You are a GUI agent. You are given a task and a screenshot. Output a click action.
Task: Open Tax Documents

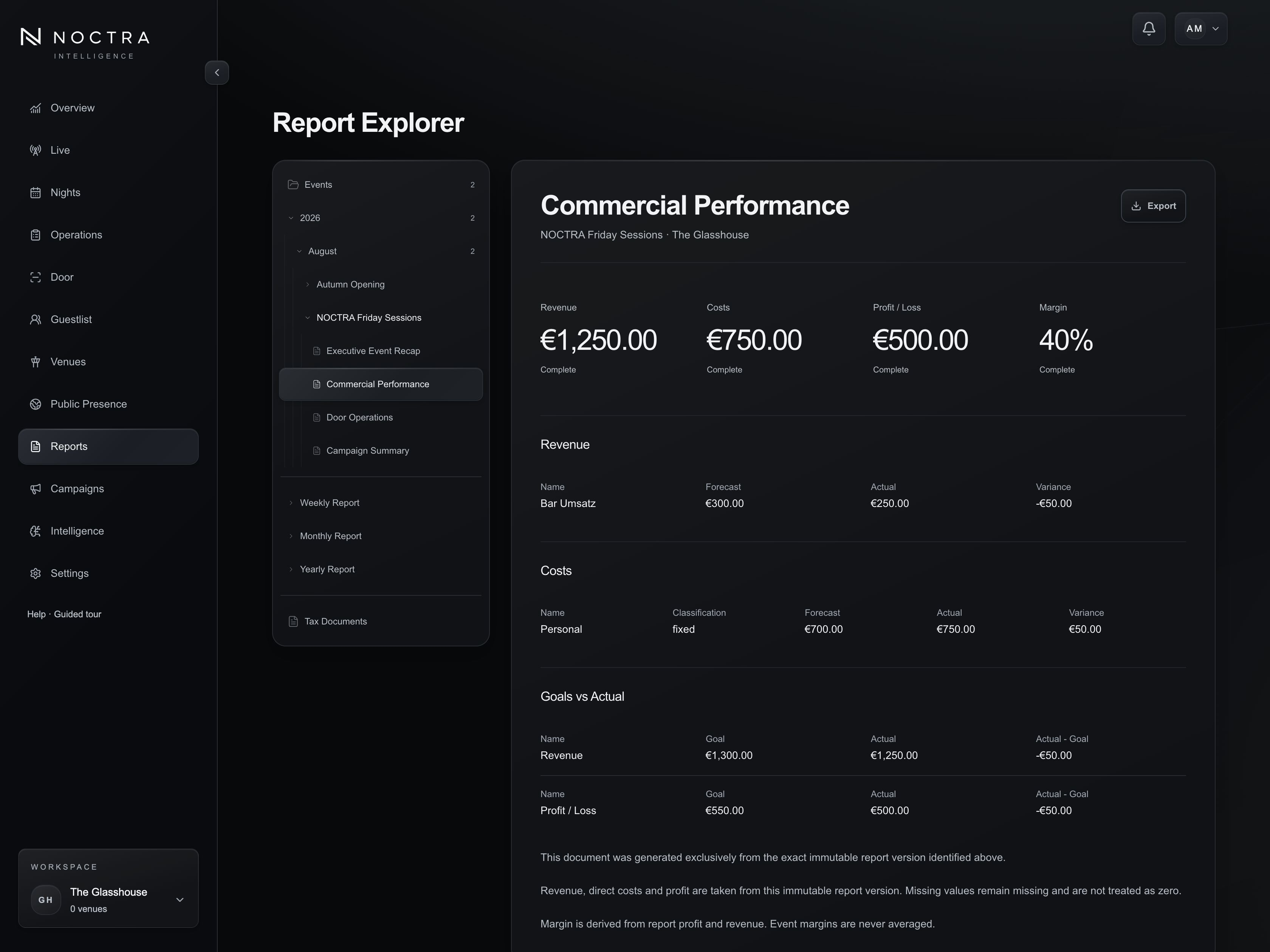tap(381, 621)
